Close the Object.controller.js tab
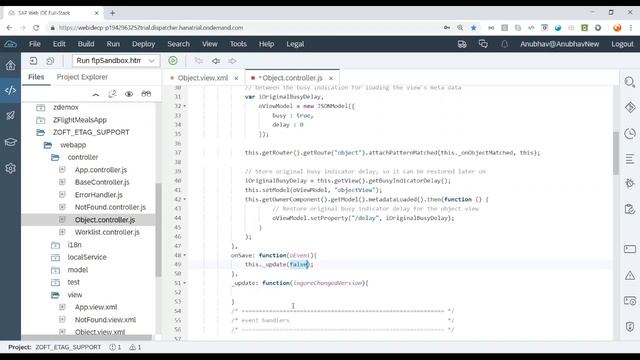The width and height of the screenshot is (640, 360). 331,78
